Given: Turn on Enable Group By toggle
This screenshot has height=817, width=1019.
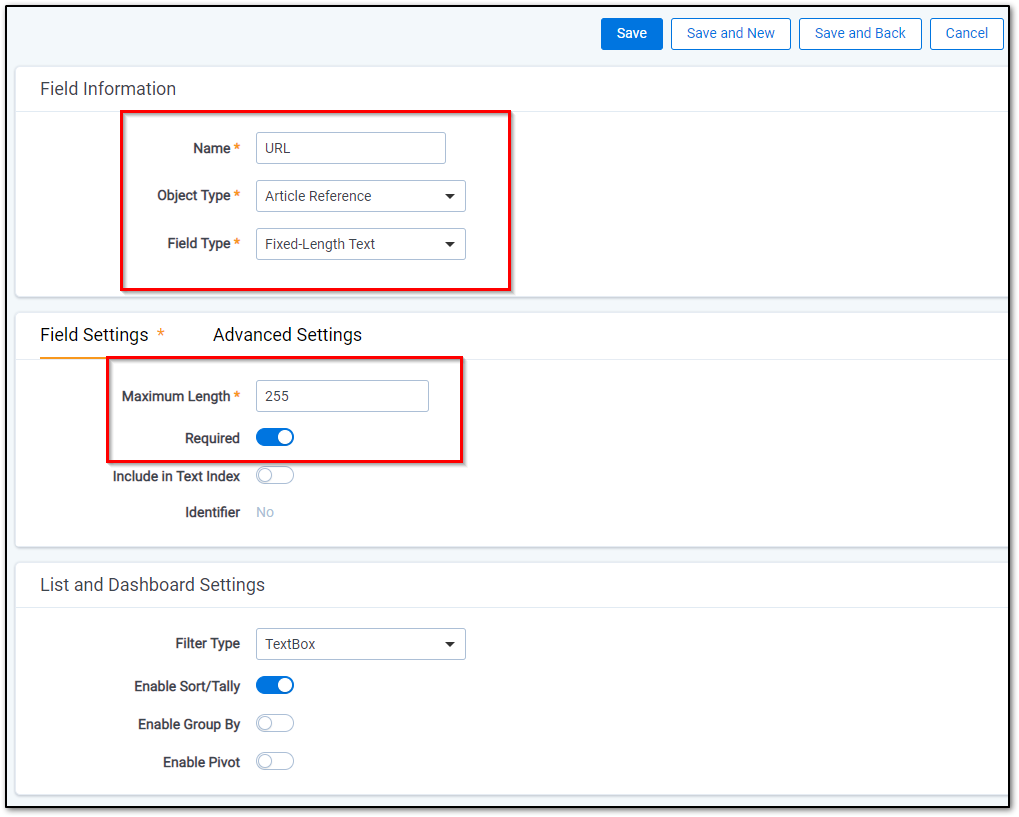Looking at the screenshot, I should coord(275,723).
